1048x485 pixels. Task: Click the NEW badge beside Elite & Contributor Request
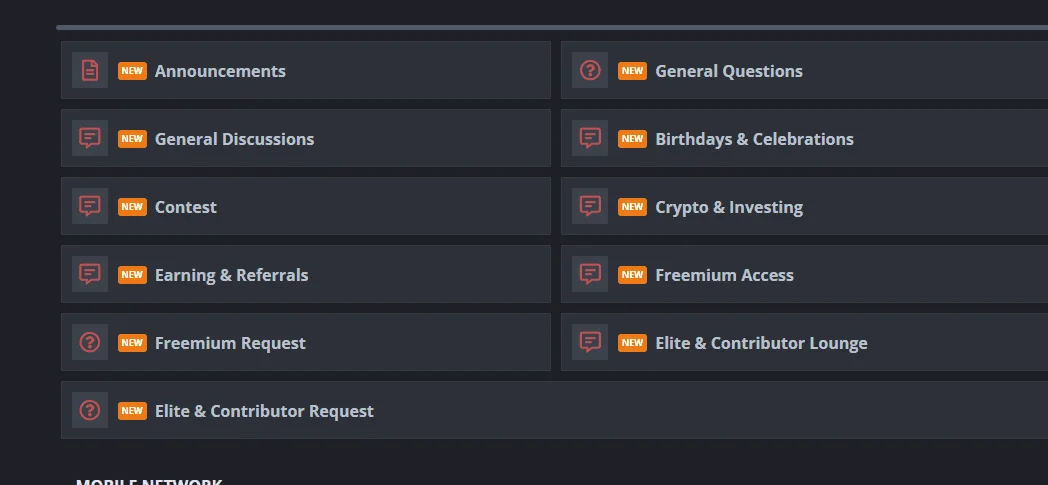[132, 411]
